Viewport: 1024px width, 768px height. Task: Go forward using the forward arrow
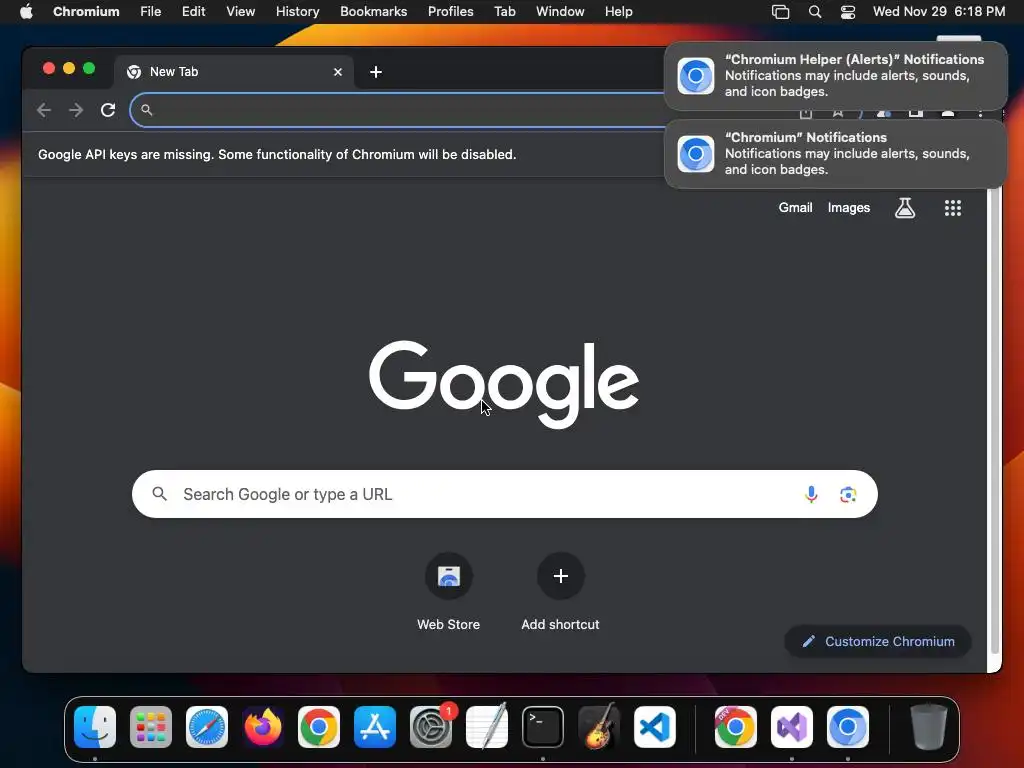(x=76, y=110)
